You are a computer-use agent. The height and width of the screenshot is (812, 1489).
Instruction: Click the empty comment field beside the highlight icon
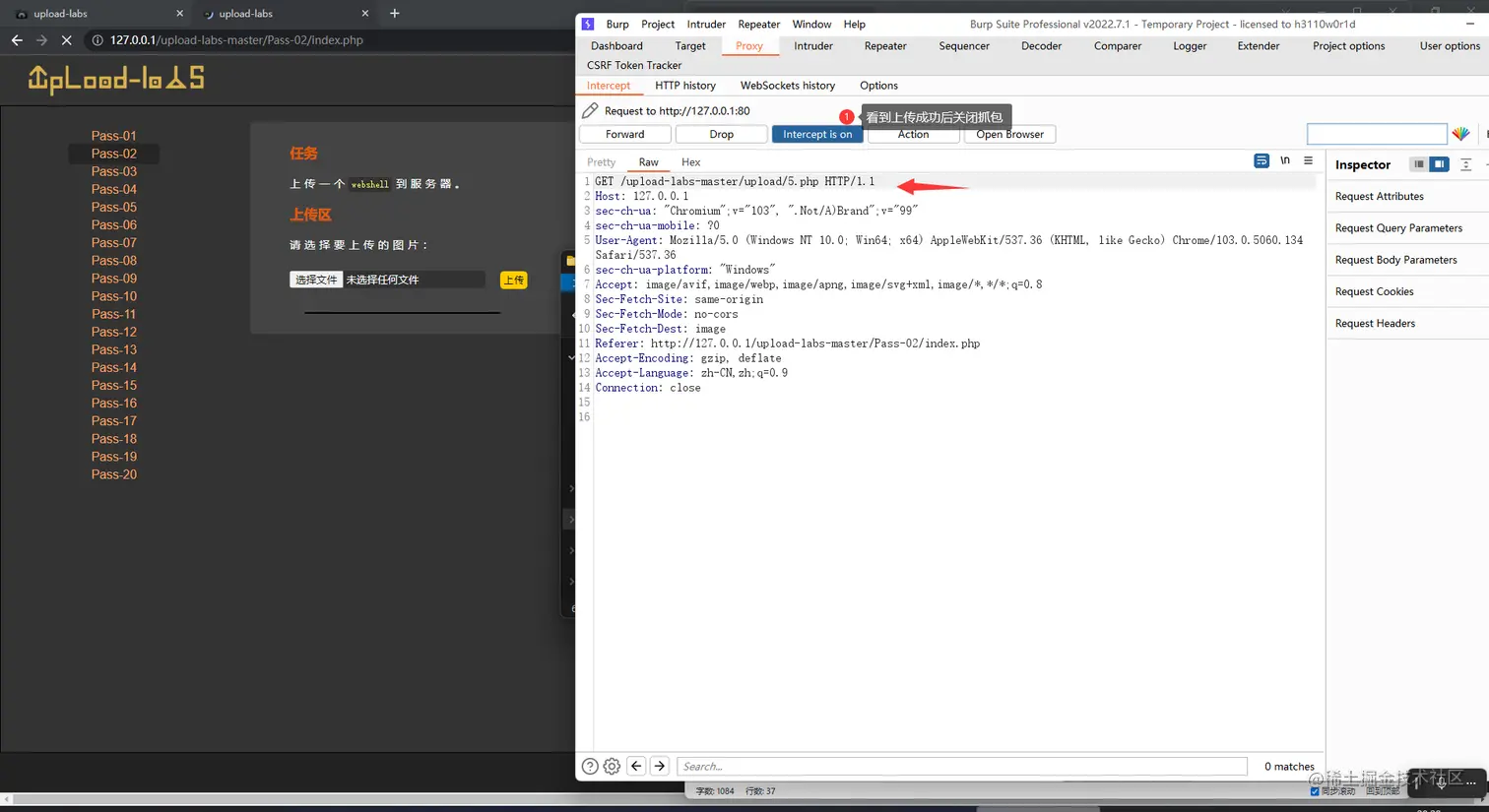click(x=1377, y=134)
